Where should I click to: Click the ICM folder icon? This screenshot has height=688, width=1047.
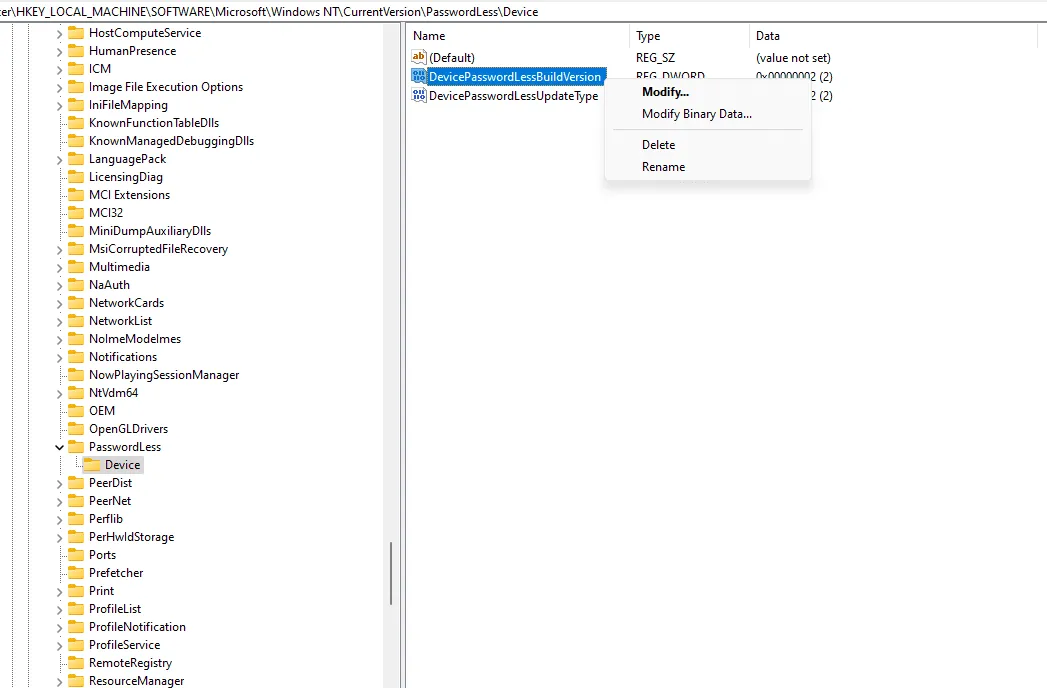click(x=77, y=69)
